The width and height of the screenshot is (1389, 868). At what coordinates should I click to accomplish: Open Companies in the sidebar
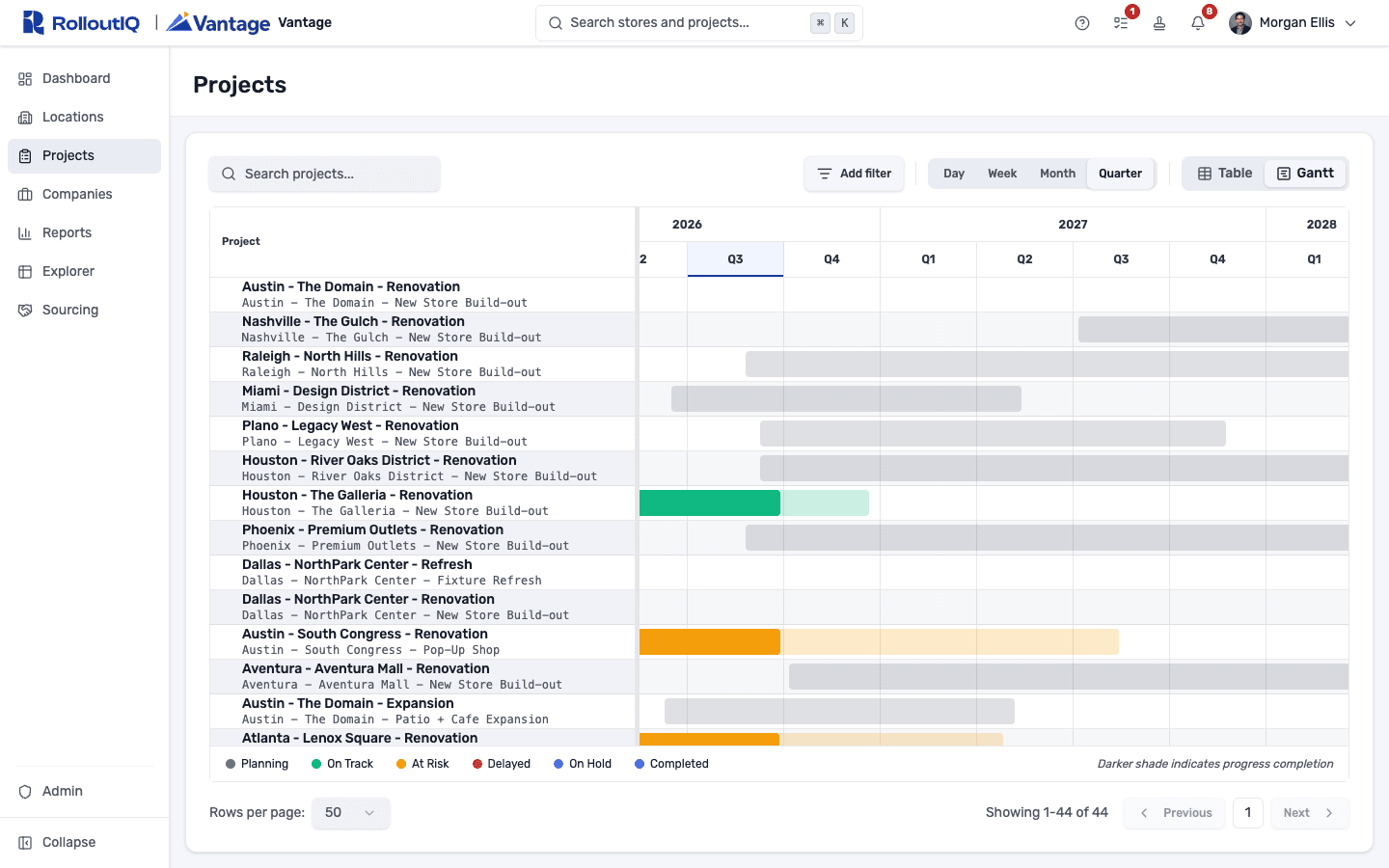coord(85,195)
